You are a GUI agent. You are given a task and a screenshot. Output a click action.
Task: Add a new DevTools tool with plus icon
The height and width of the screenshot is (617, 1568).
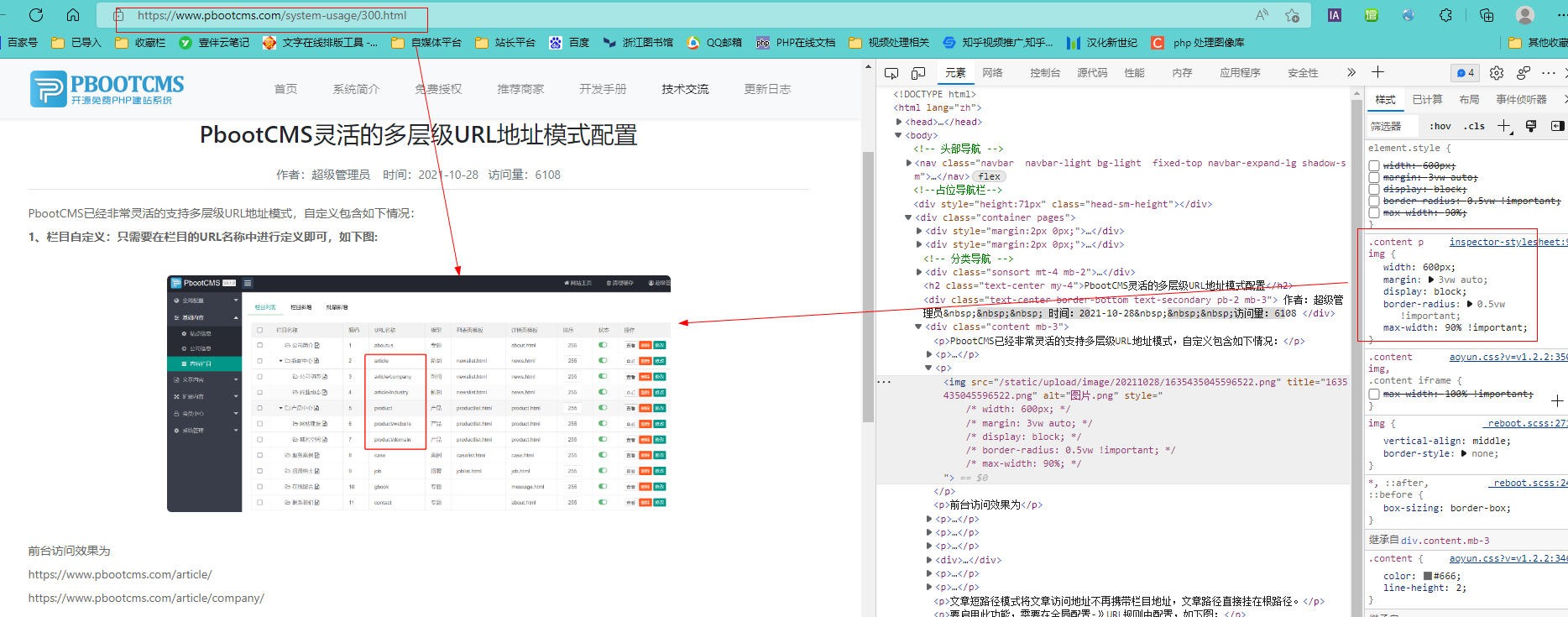point(1377,72)
